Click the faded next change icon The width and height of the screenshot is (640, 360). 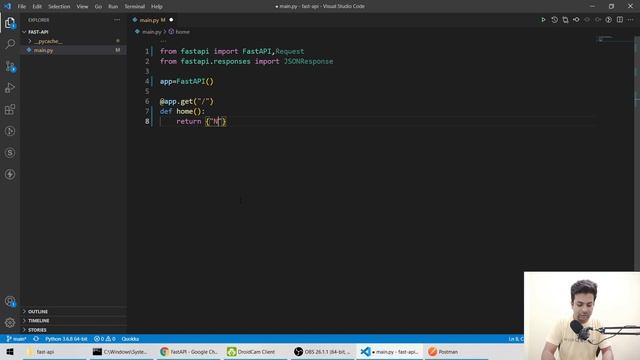pos(598,20)
